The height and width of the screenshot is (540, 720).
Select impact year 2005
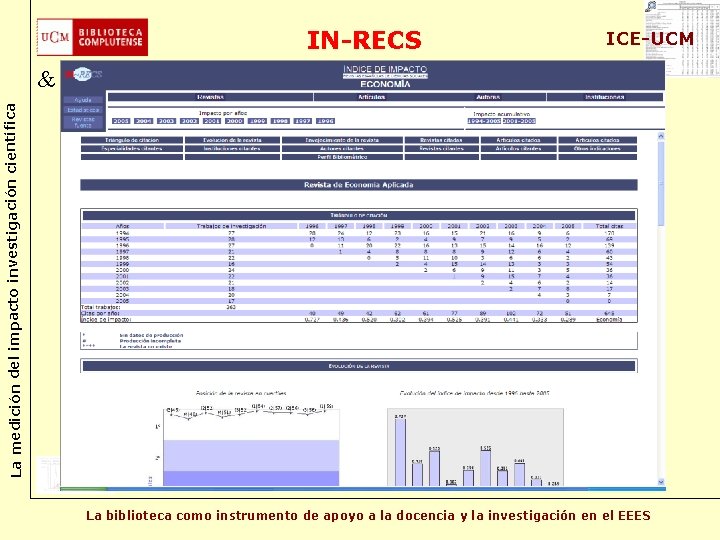121,121
